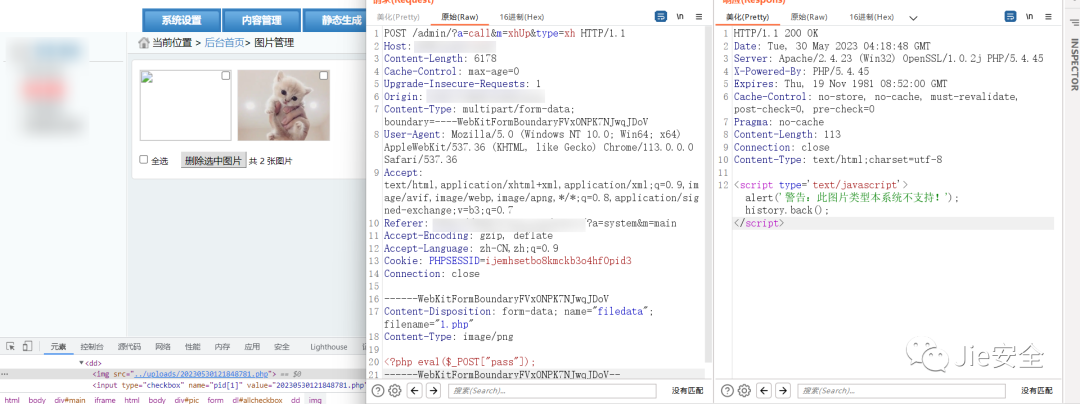The image size is (1080, 404).
Task: Open help icon below Request editor
Action: (378, 391)
